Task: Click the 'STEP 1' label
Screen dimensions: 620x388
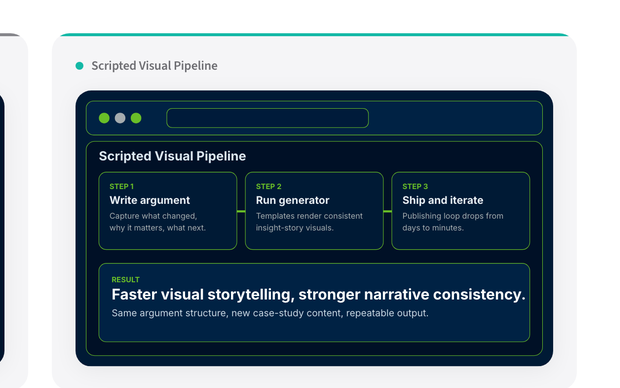Action: (122, 186)
